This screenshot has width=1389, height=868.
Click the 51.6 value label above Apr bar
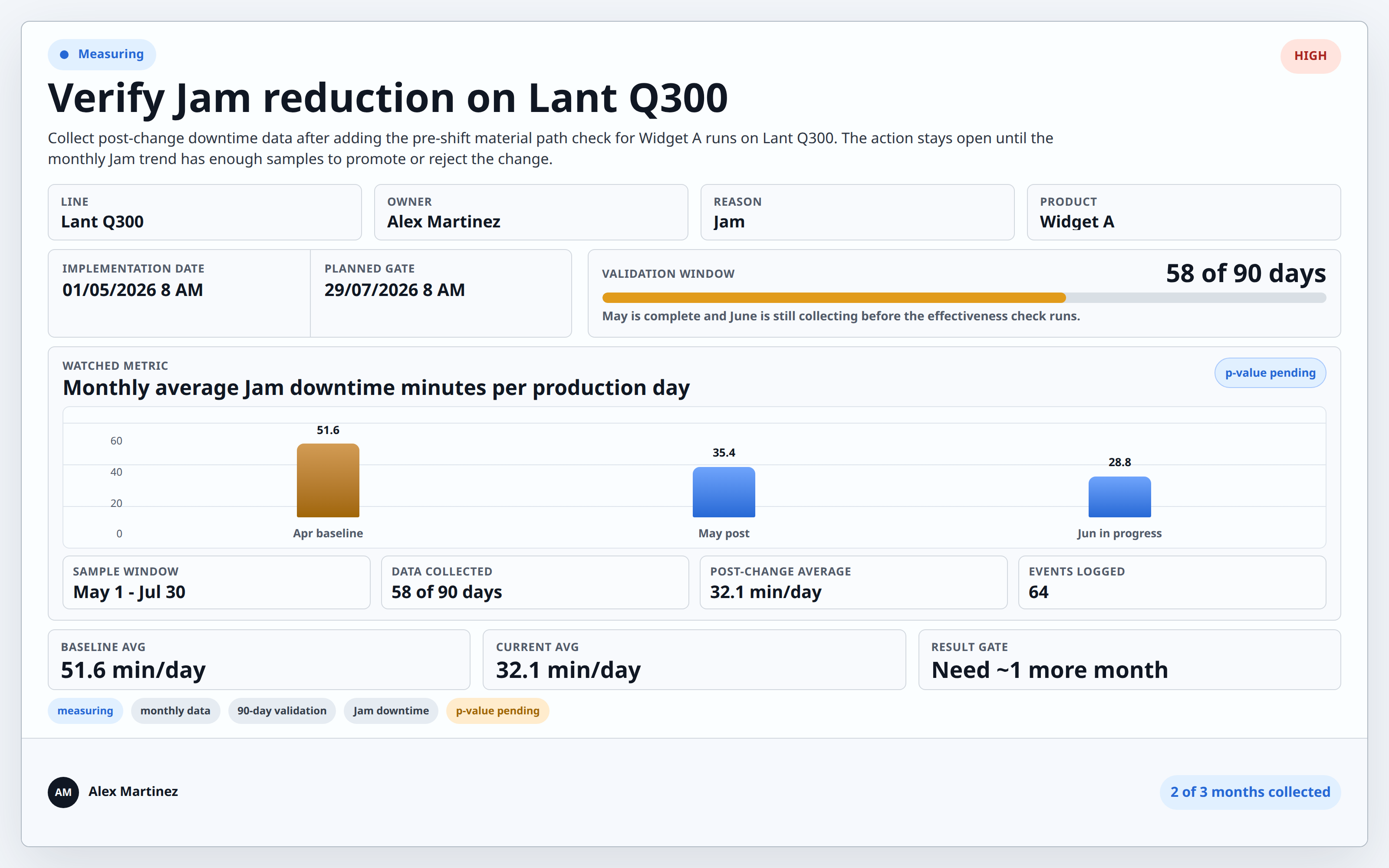pyautogui.click(x=328, y=430)
